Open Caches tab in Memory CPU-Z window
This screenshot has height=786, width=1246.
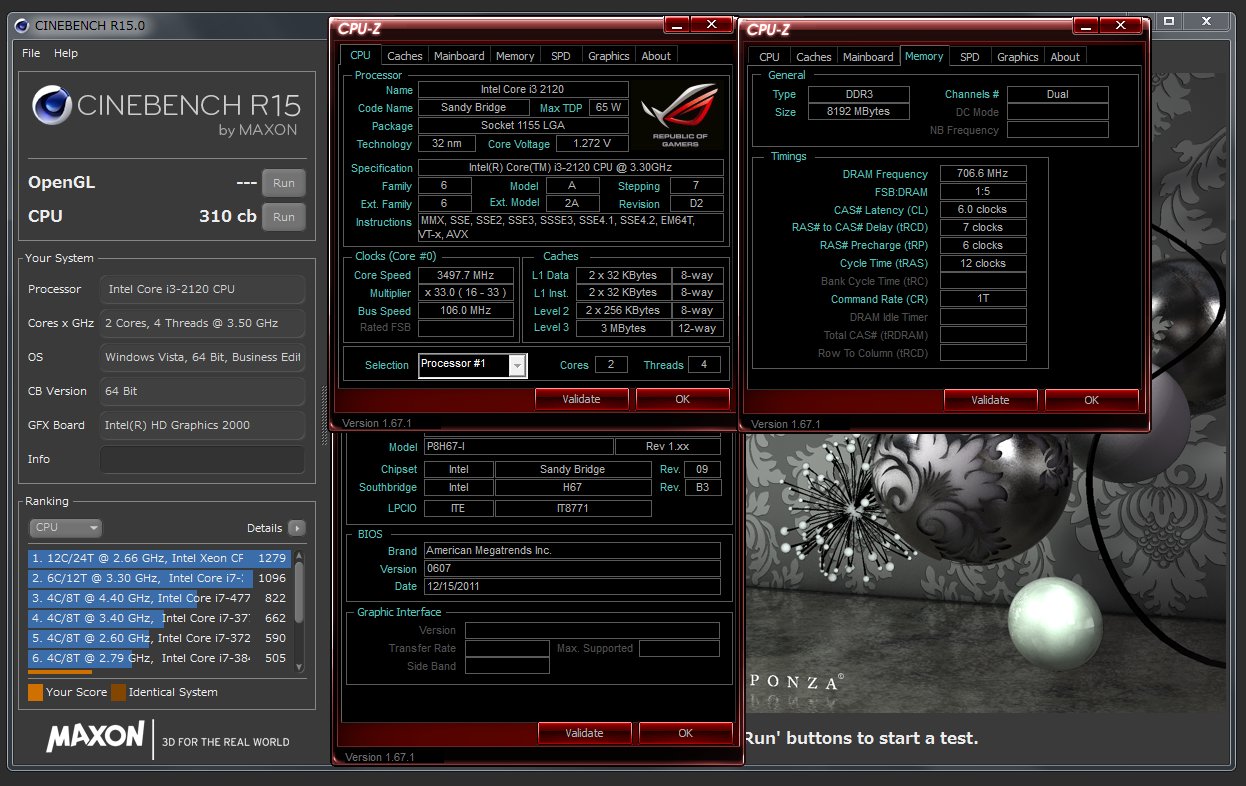pos(814,57)
